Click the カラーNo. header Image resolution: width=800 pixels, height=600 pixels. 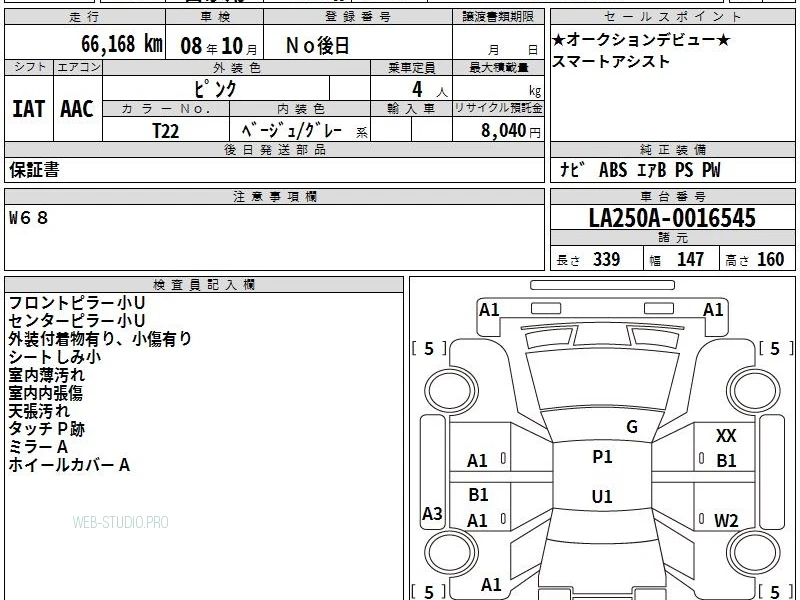[166, 109]
